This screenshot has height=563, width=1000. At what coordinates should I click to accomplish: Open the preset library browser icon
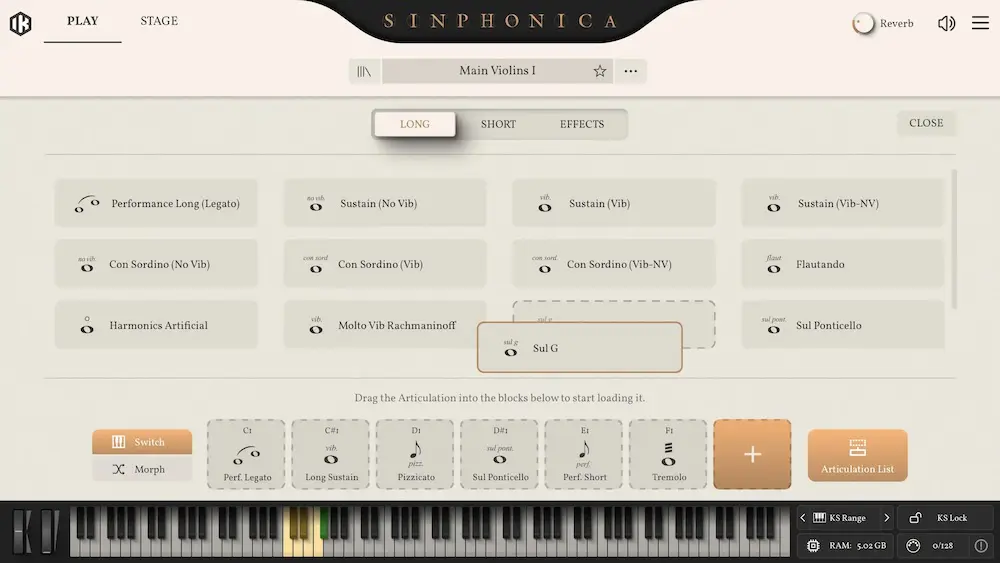click(364, 71)
